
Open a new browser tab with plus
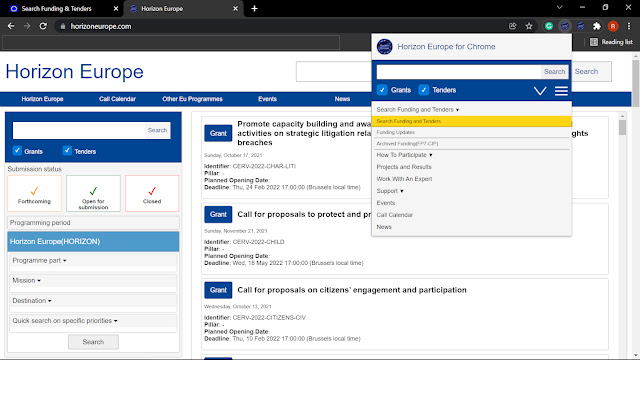(254, 9)
